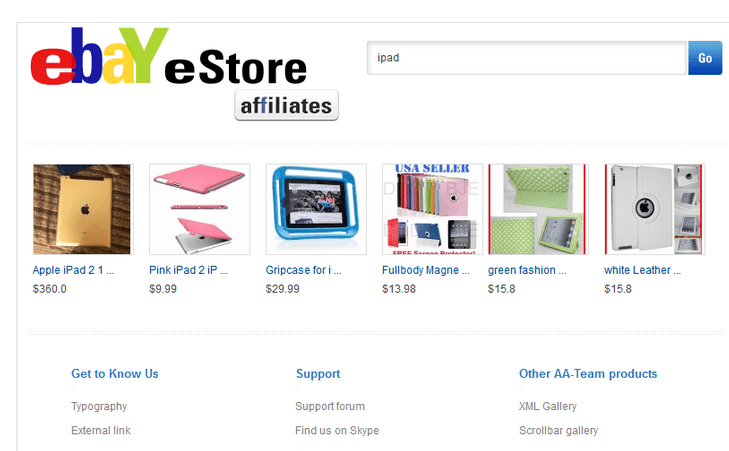Click the blue Go search button
The height and width of the screenshot is (451, 729).
coord(705,58)
